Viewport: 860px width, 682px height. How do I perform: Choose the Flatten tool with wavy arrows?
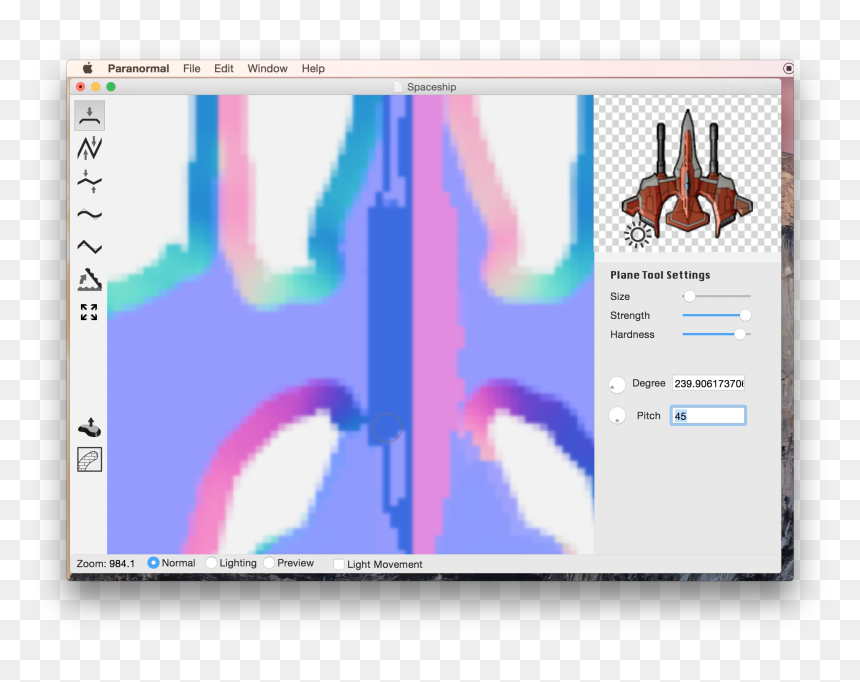pos(89,182)
